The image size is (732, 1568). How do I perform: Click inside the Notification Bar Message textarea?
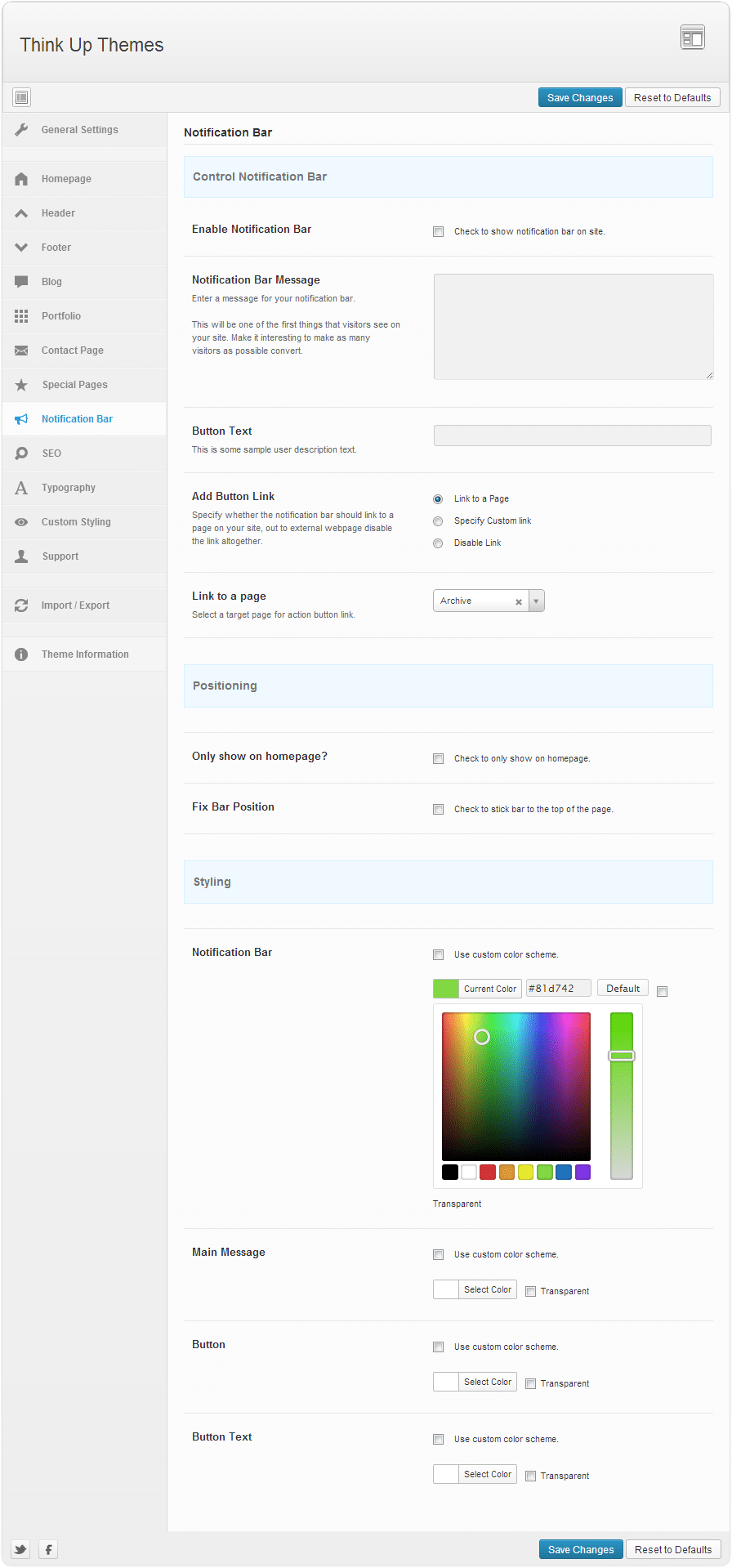pyautogui.click(x=573, y=327)
